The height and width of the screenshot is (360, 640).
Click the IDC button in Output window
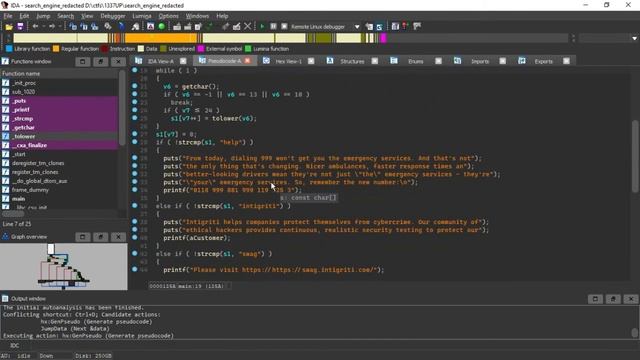point(14,346)
